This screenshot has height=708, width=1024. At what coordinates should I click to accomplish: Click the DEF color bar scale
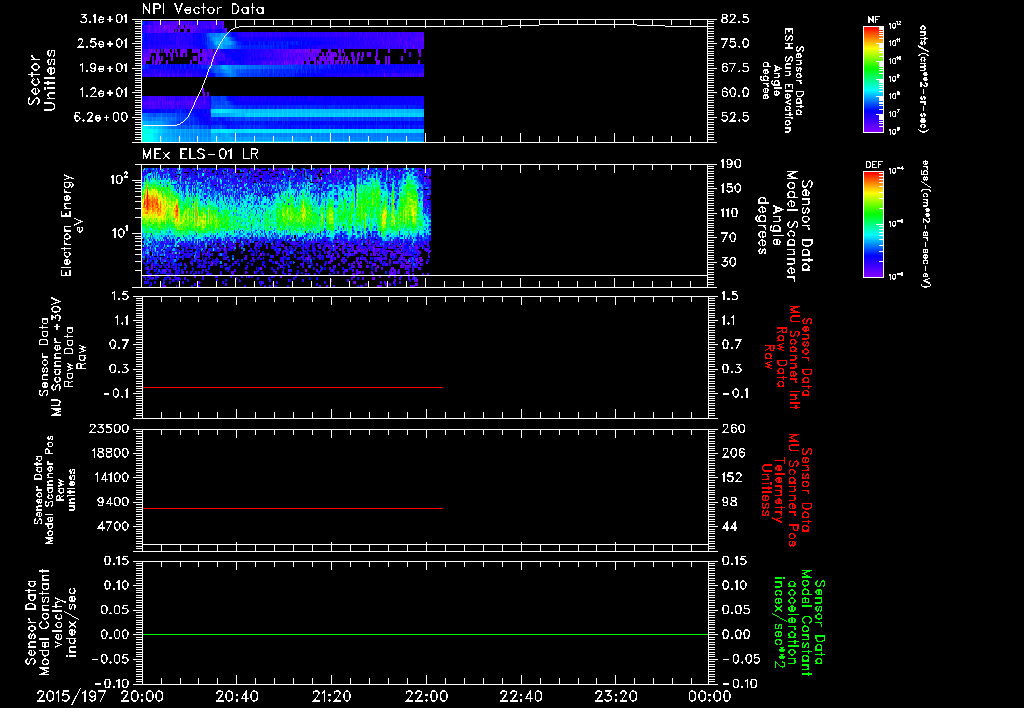click(873, 224)
